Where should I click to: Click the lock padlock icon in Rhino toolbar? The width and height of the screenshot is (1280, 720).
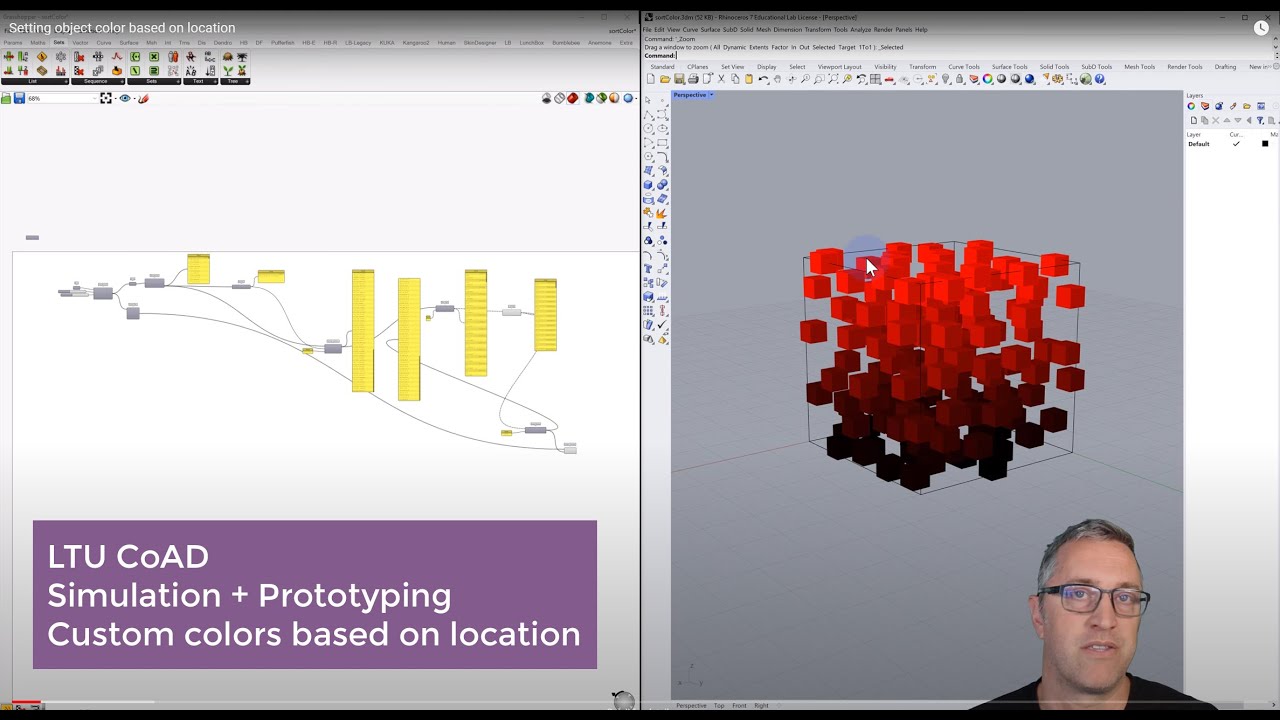pos(959,79)
